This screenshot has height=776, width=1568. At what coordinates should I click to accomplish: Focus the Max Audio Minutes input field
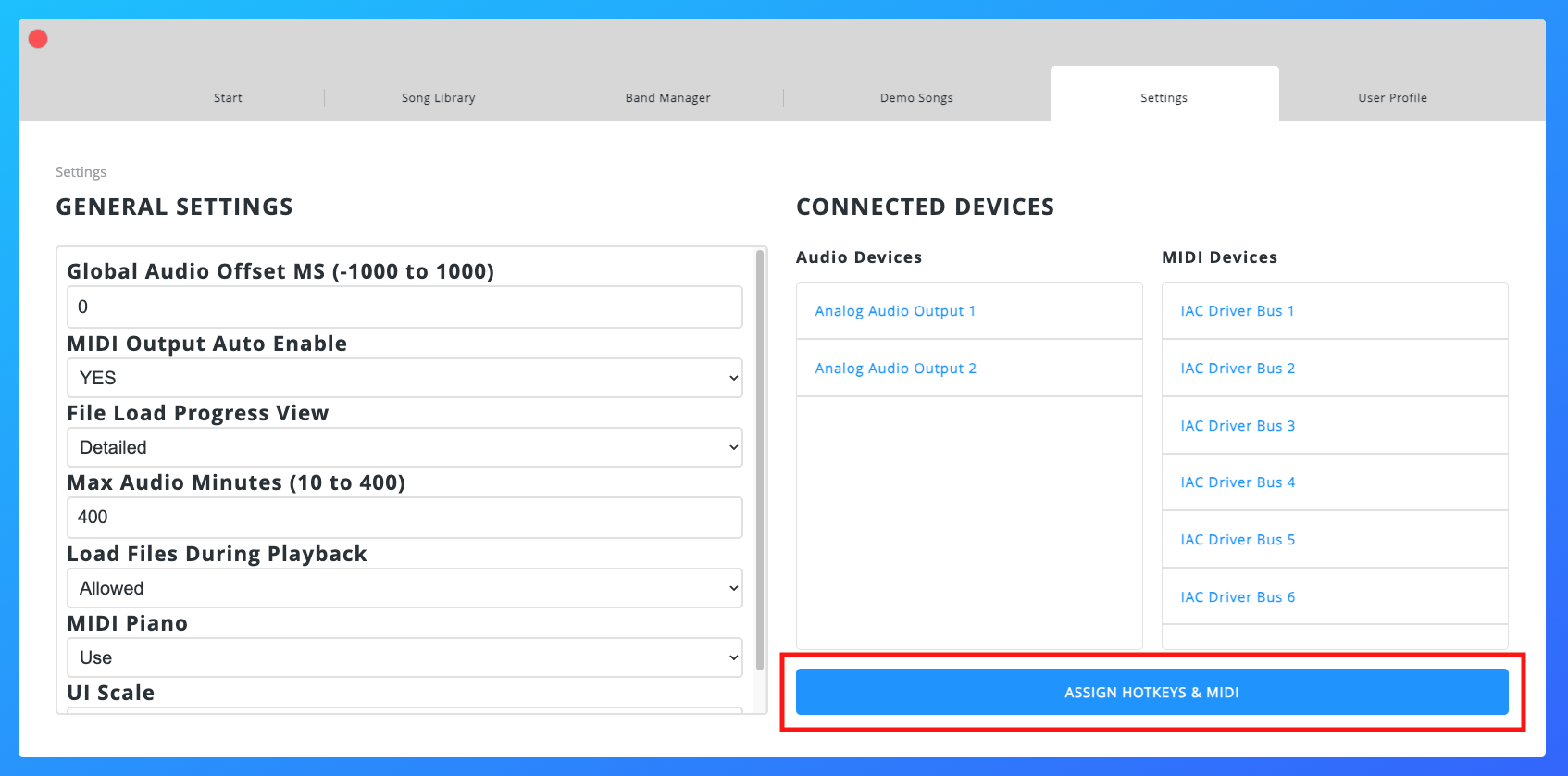[404, 517]
